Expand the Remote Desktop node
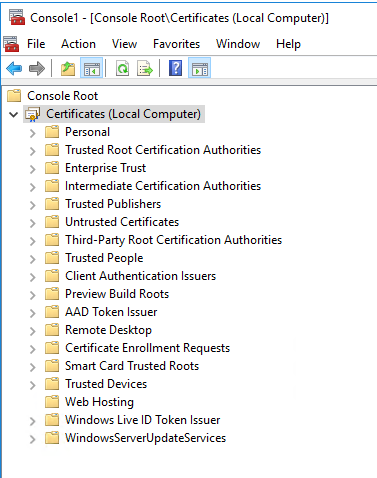Screen dimensions: 377x478 (x=32, y=331)
